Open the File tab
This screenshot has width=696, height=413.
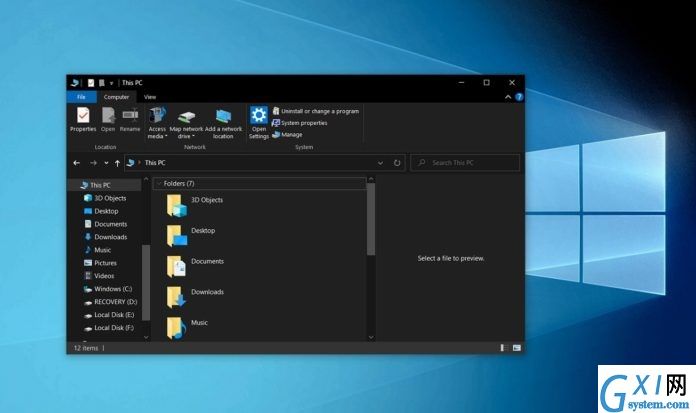coord(81,97)
